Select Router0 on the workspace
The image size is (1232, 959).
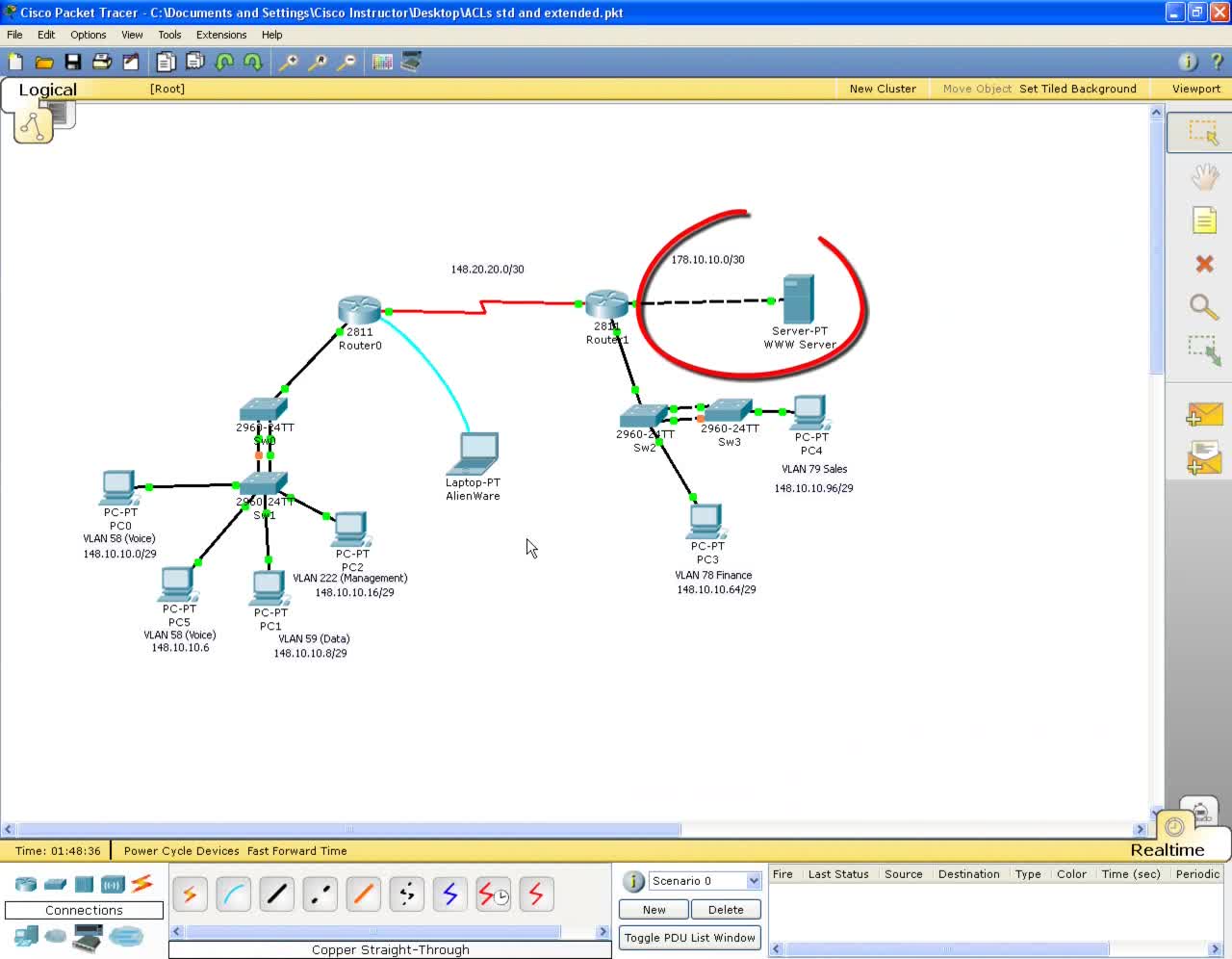(360, 311)
